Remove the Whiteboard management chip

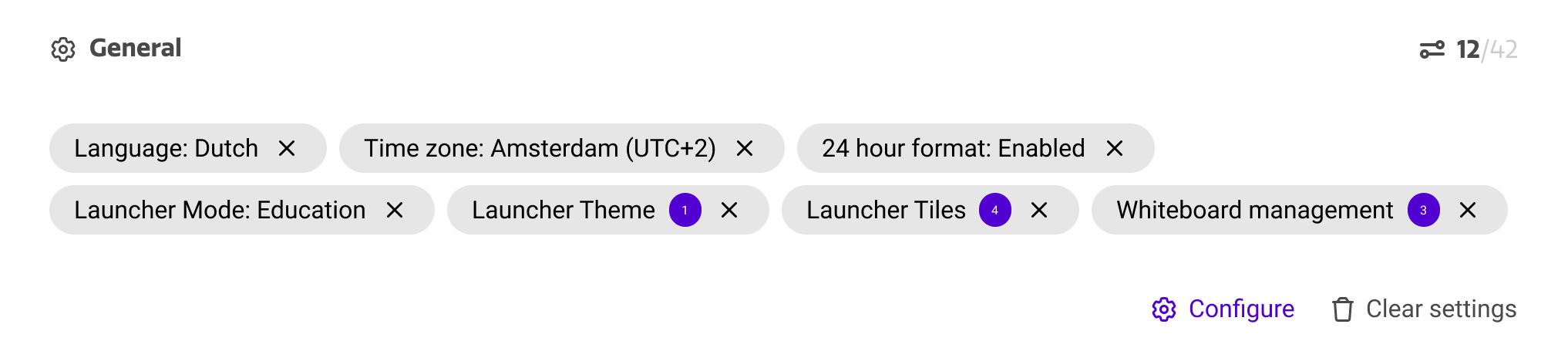[x=1468, y=210]
